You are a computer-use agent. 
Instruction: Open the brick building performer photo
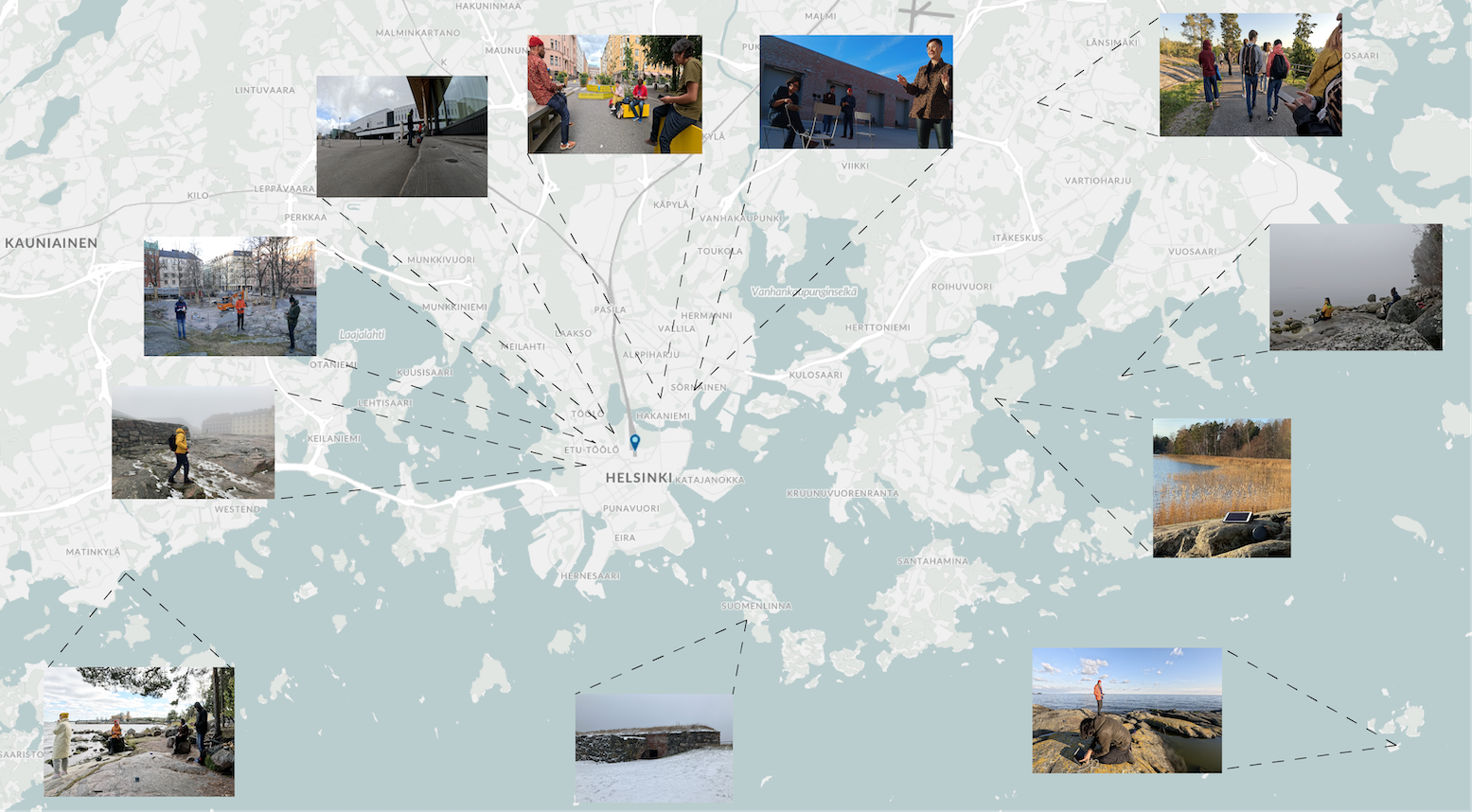(856, 92)
